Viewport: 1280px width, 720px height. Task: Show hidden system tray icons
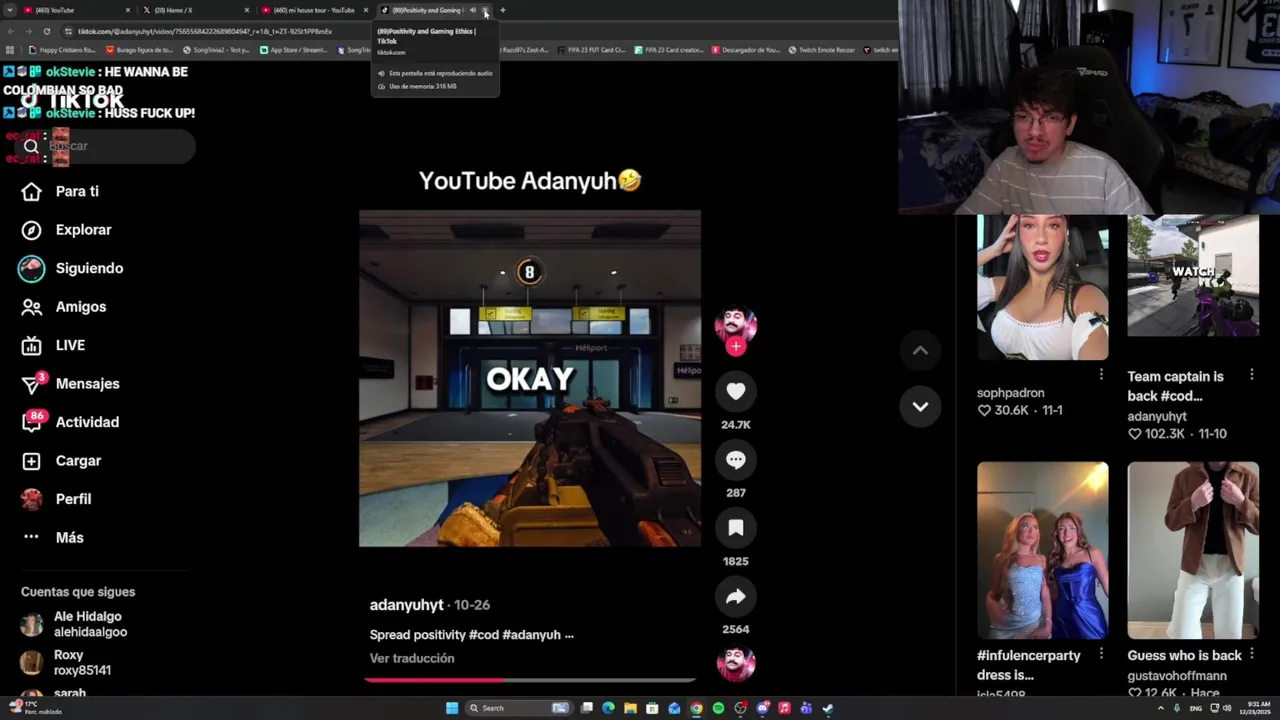(x=1161, y=708)
